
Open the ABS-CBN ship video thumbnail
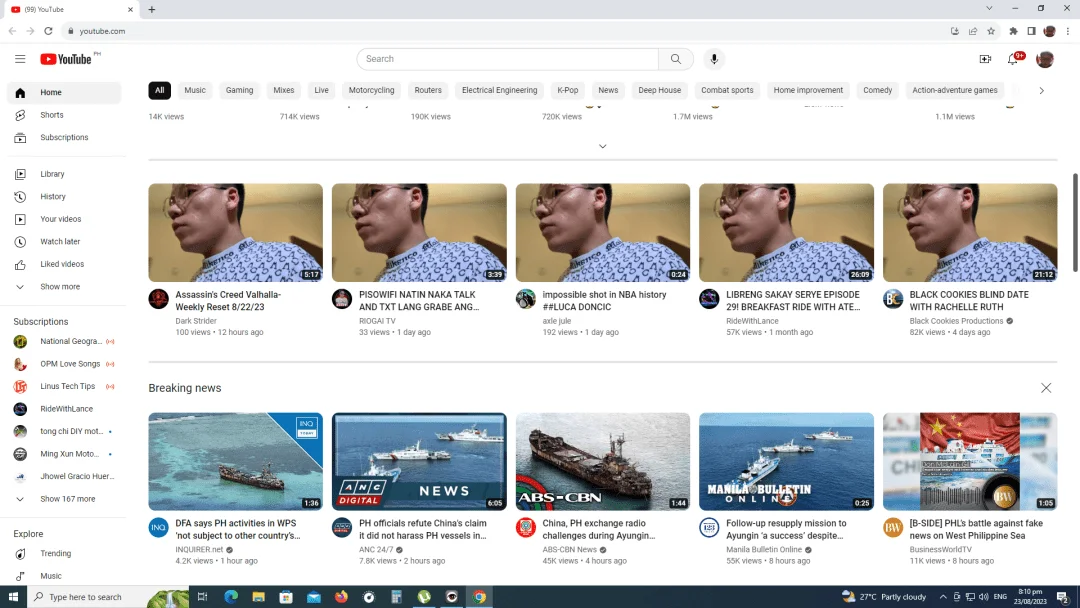pos(603,461)
